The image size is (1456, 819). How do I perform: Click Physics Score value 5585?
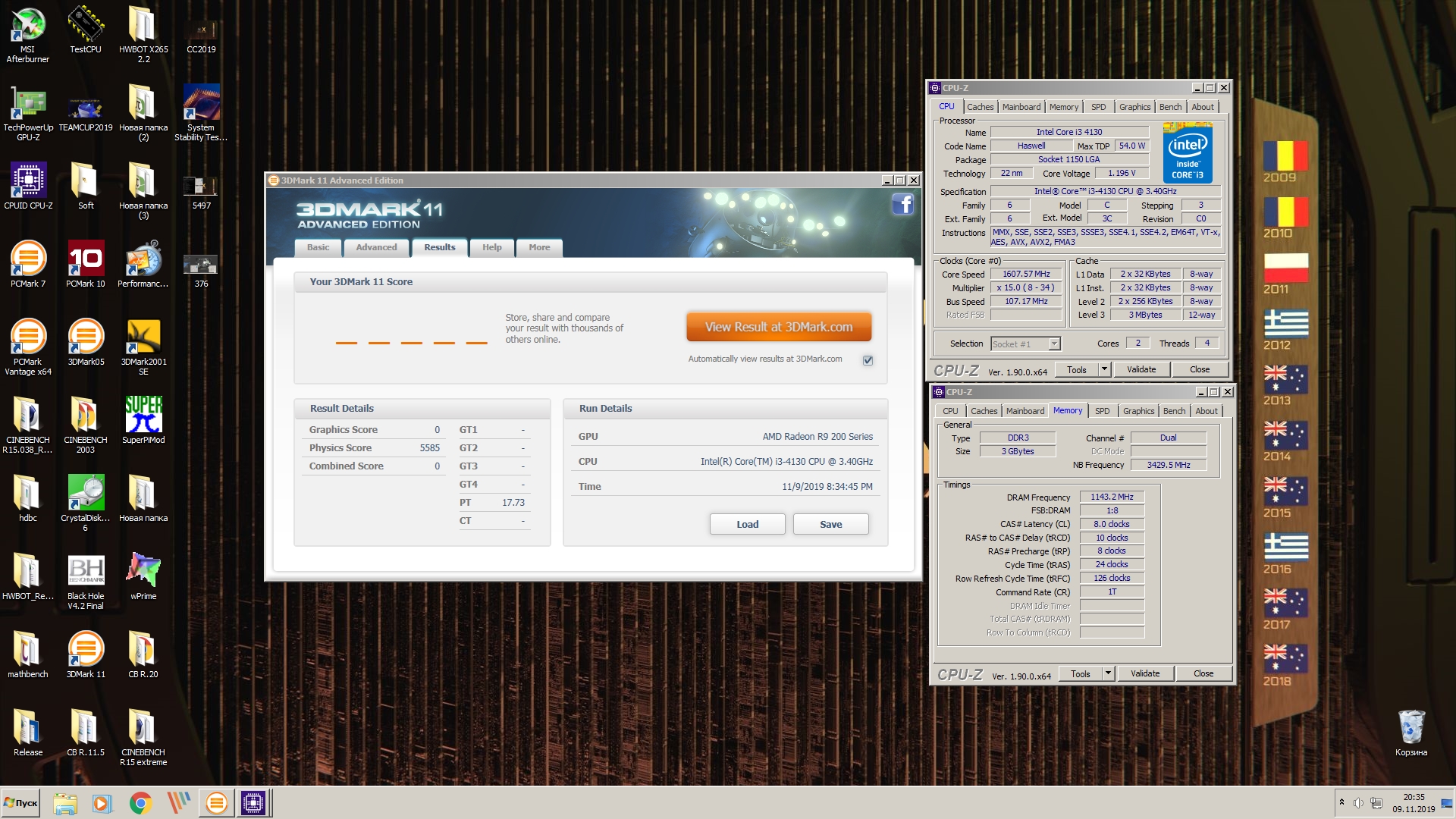pos(429,448)
